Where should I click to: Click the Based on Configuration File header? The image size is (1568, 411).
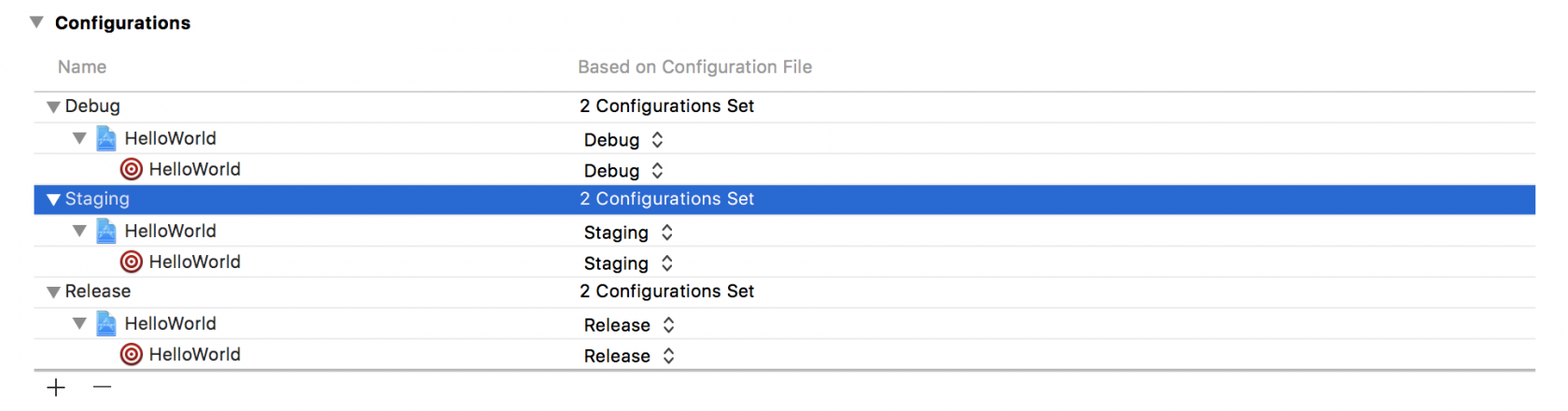[x=694, y=67]
